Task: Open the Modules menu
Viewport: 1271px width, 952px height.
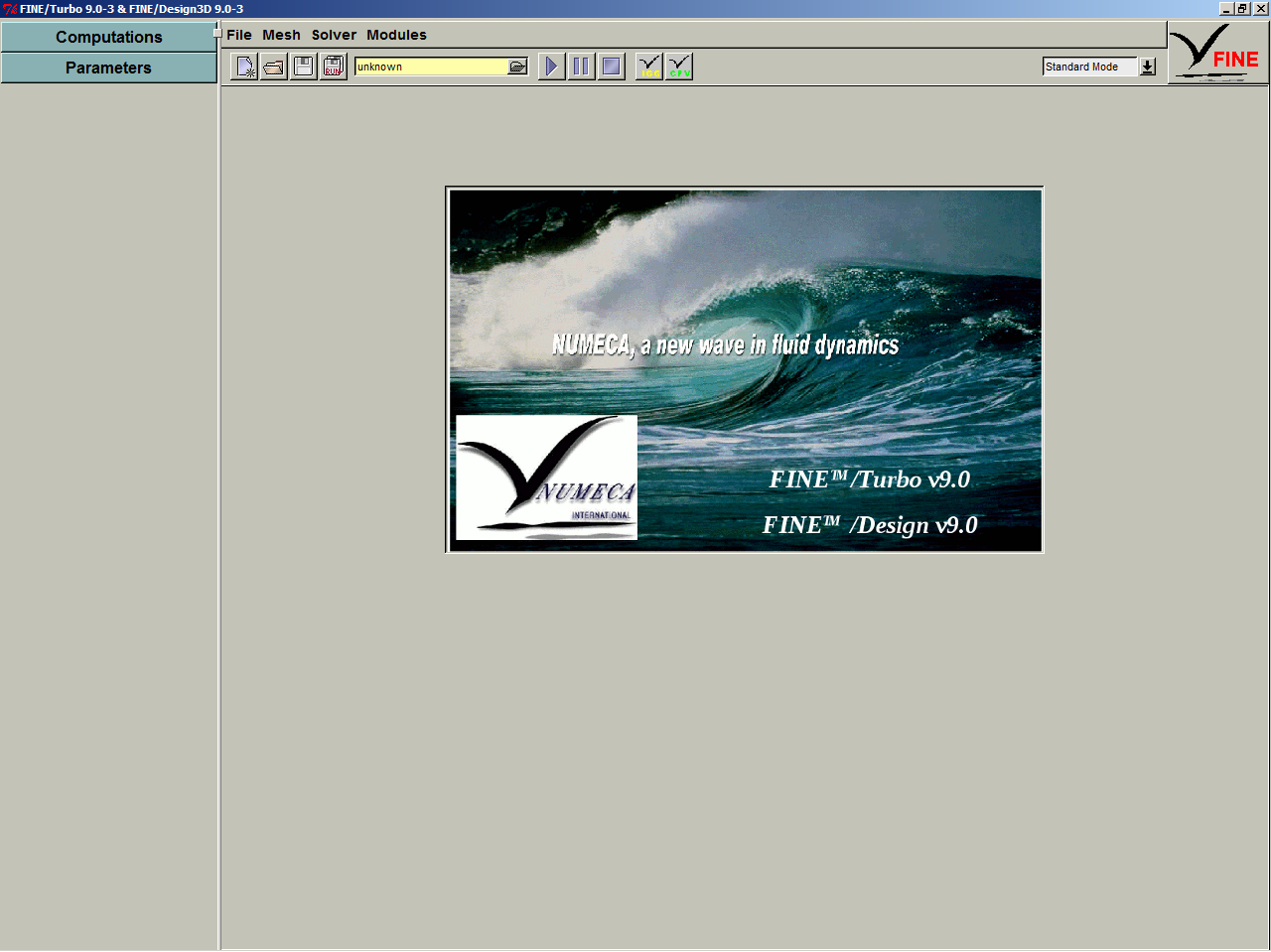Action: pyautogui.click(x=396, y=35)
